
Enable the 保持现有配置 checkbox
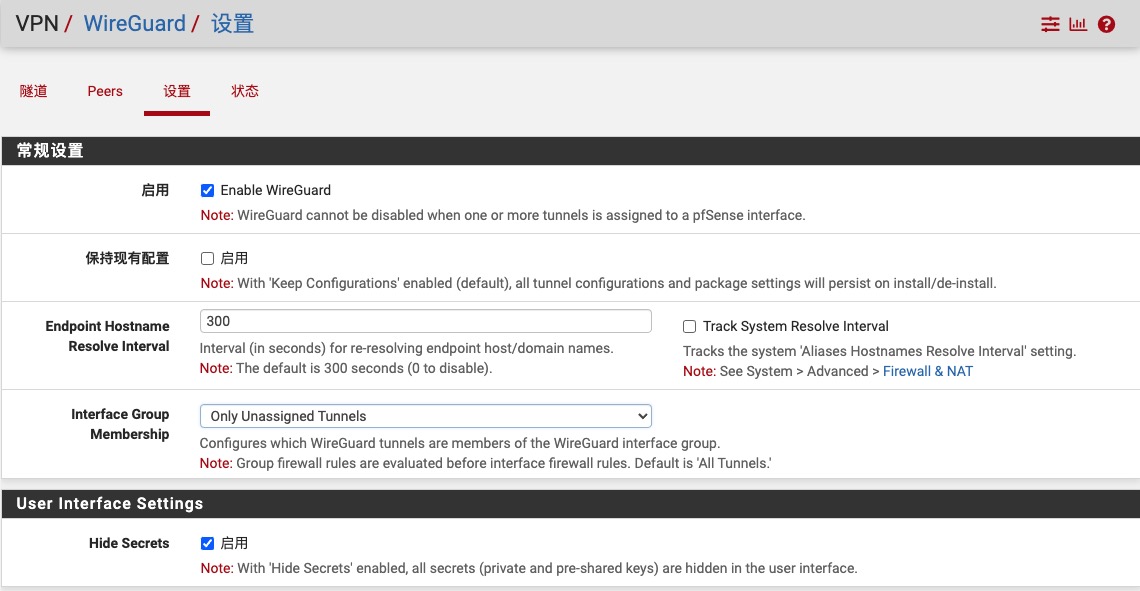[208, 258]
